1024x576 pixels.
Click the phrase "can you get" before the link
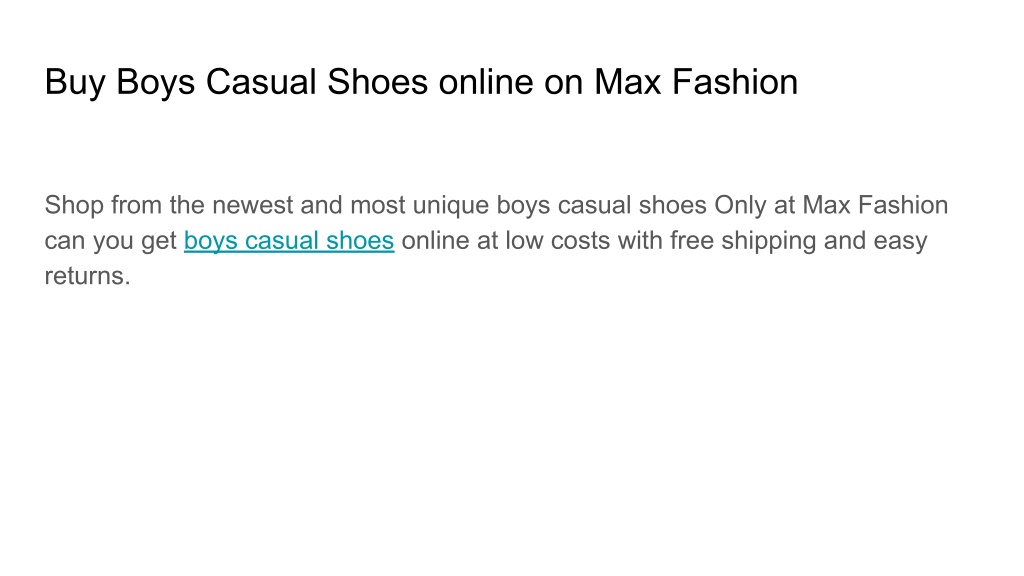click(x=110, y=241)
